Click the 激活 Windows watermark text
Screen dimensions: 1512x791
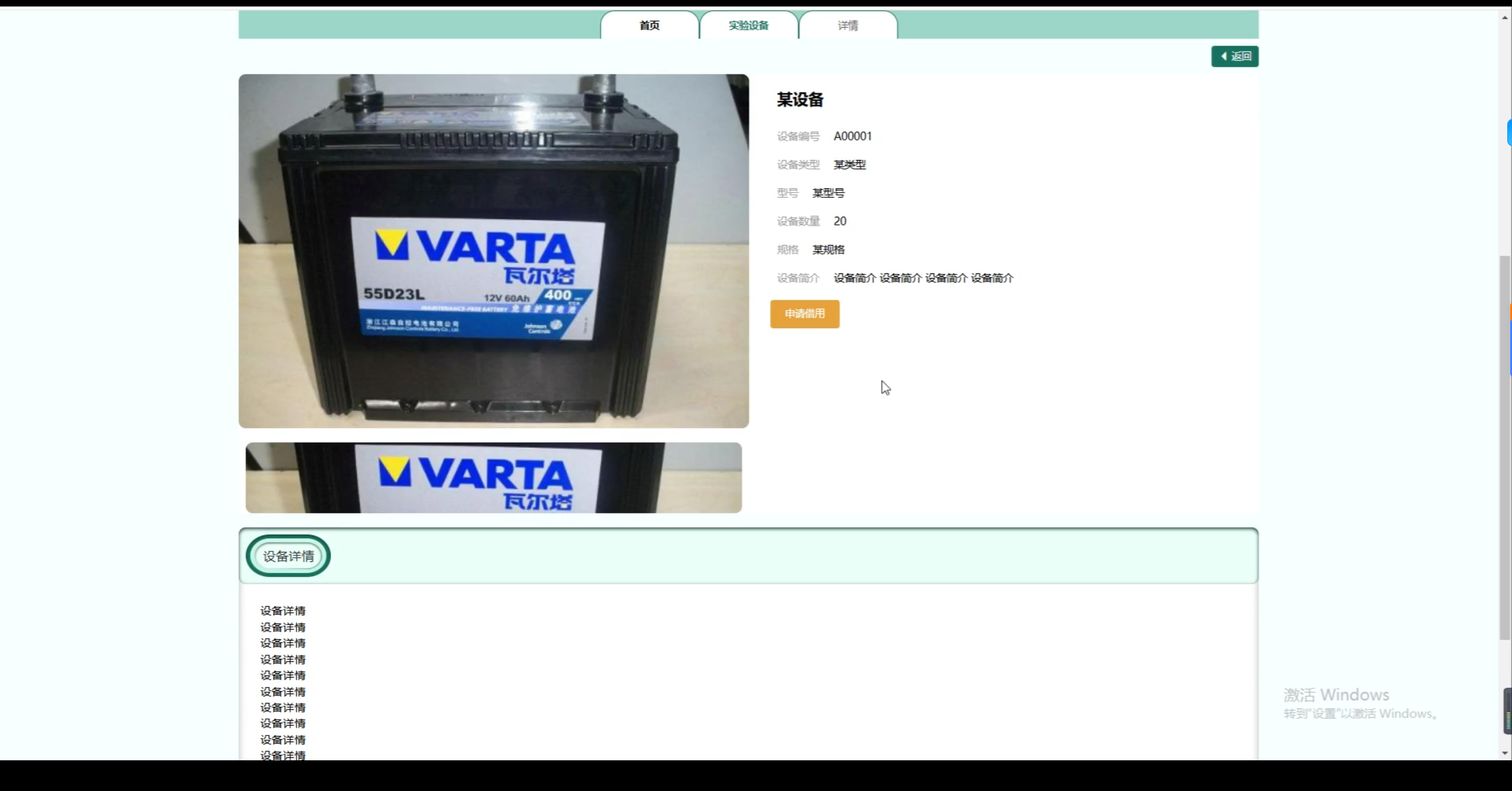tap(1337, 695)
